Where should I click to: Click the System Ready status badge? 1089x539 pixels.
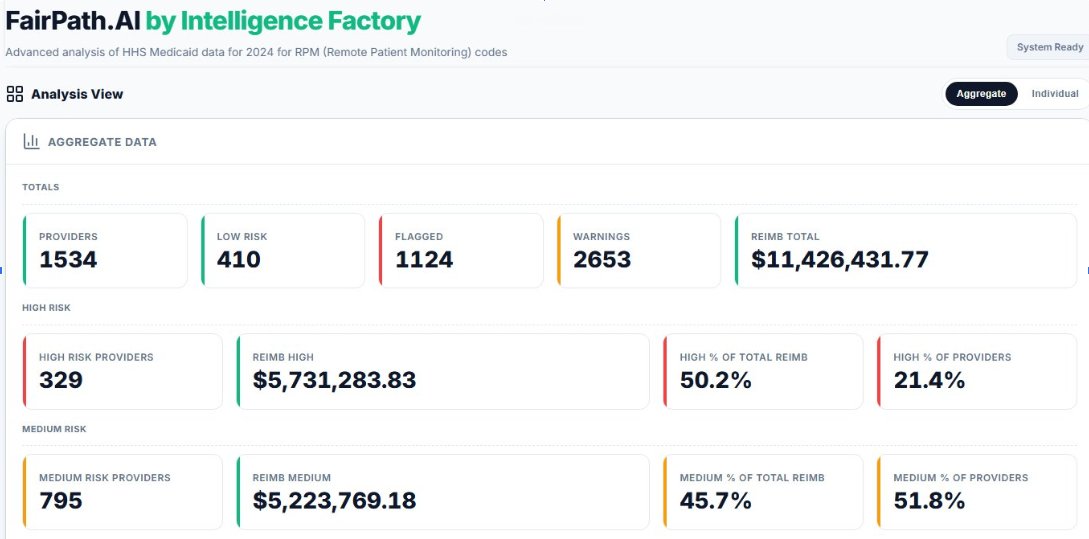[x=1049, y=47]
